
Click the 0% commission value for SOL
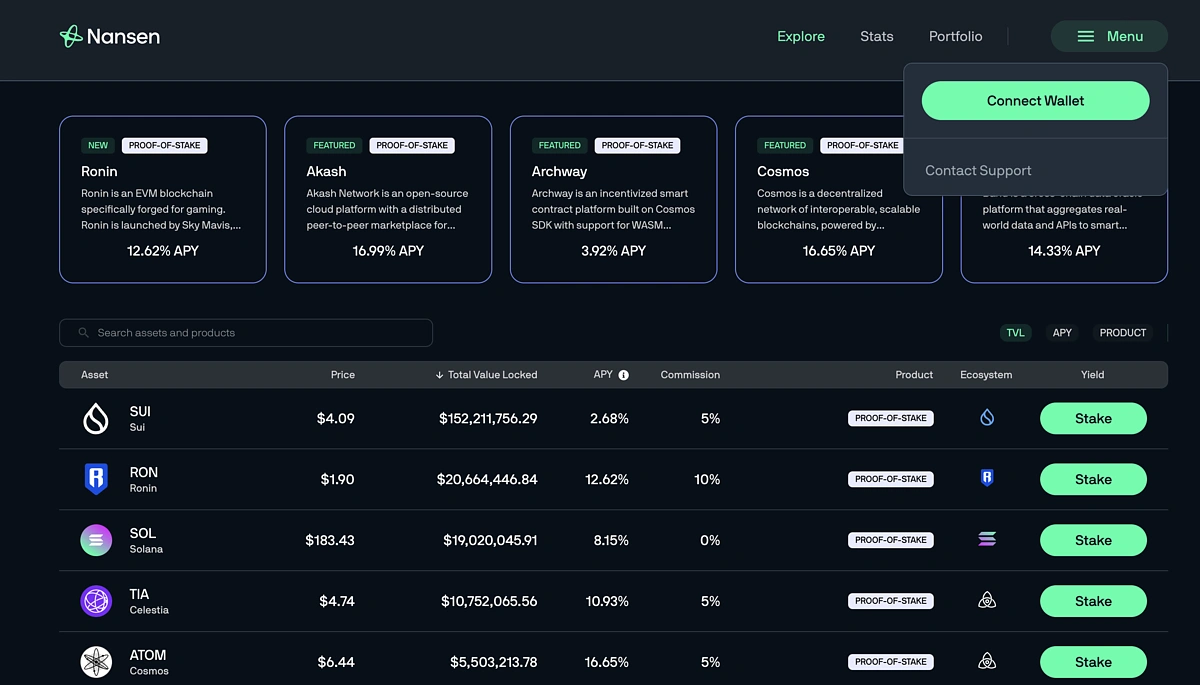tap(710, 540)
